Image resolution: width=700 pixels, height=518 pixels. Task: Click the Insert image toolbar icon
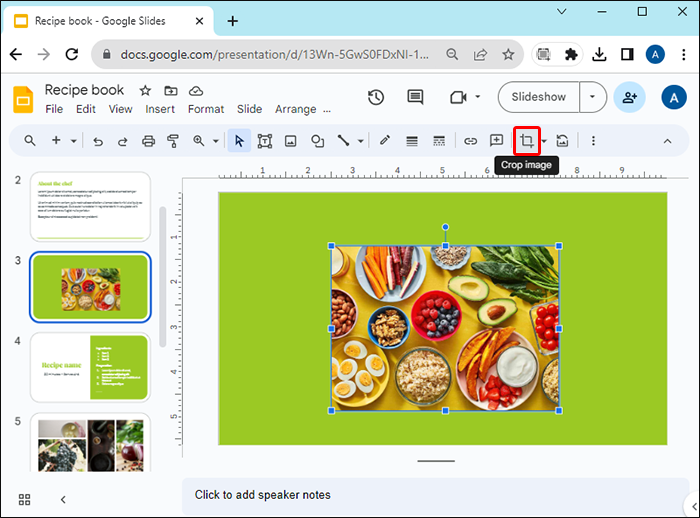[x=291, y=141]
